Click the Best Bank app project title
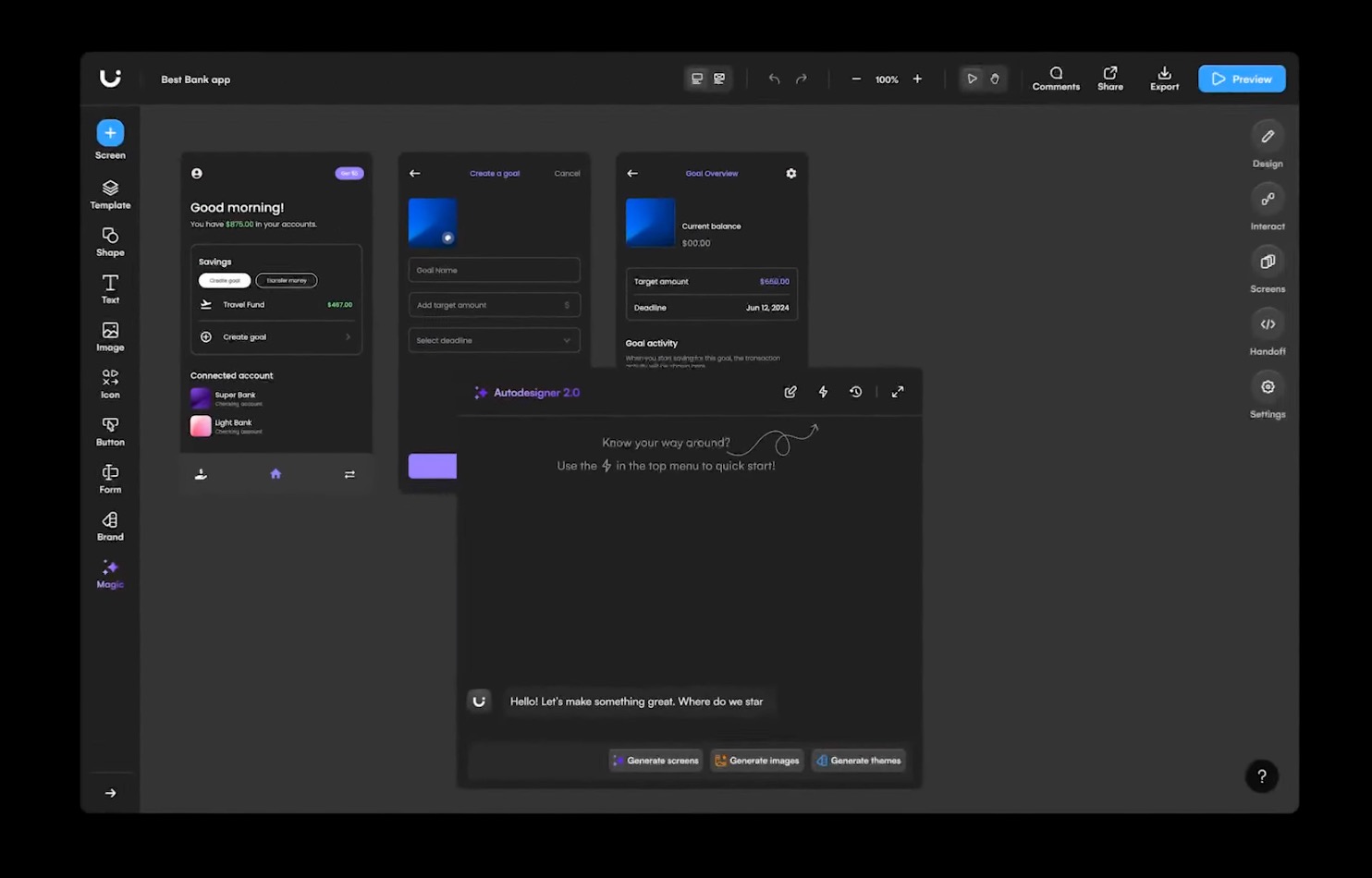The height and width of the screenshot is (878, 1372). tap(196, 79)
